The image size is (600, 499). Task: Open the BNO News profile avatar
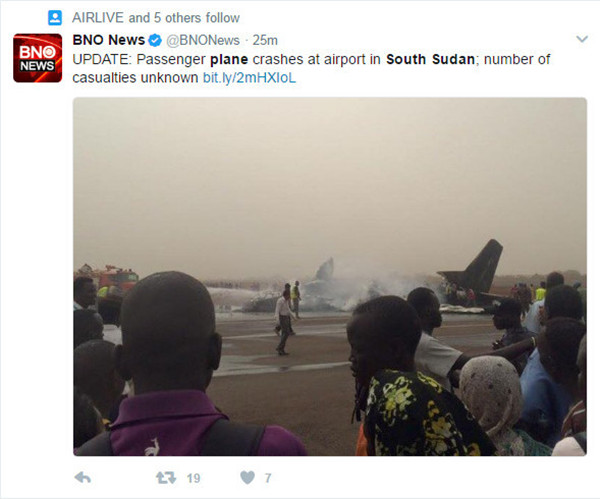click(38, 58)
